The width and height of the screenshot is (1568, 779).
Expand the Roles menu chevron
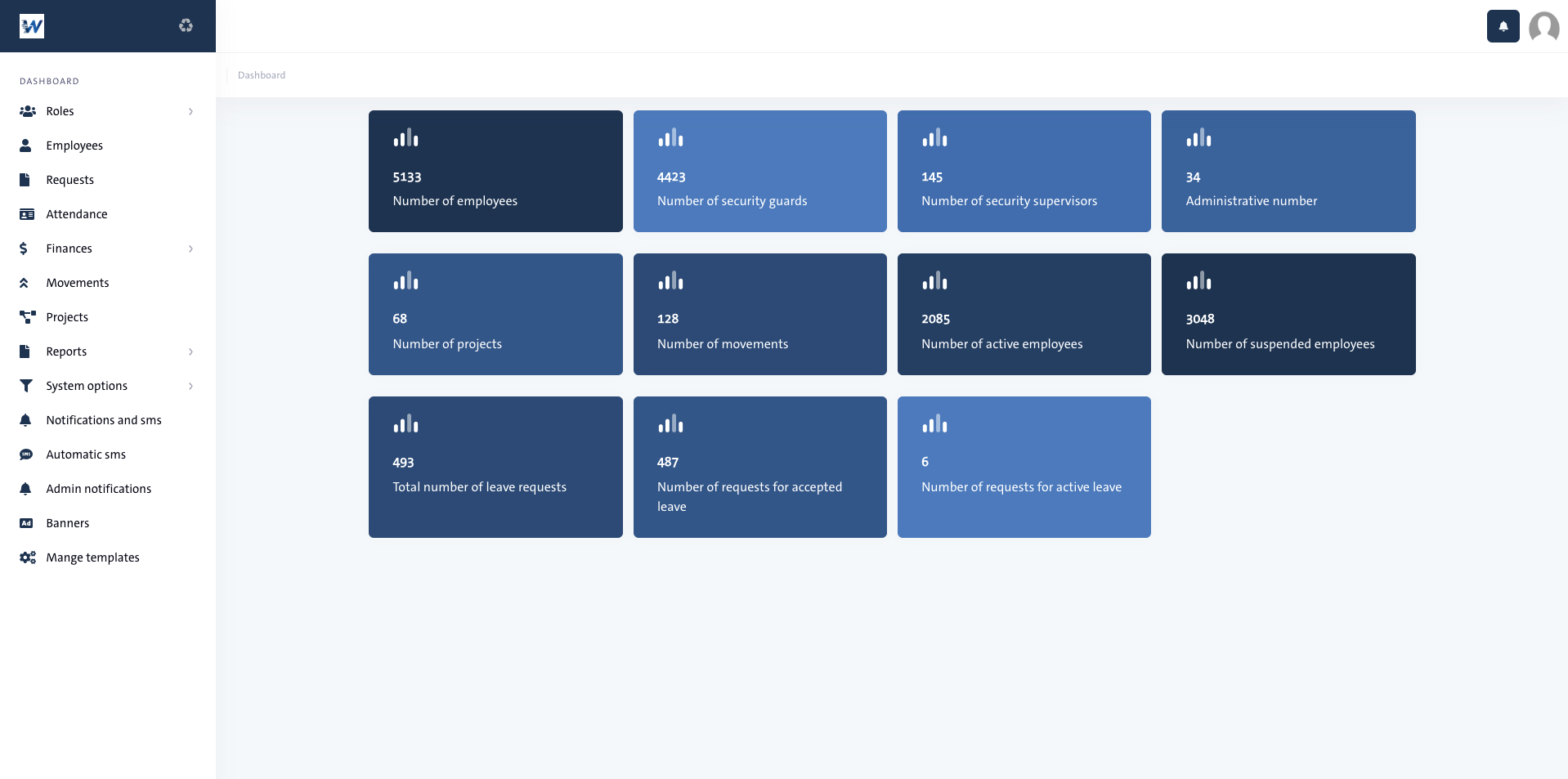click(x=190, y=111)
